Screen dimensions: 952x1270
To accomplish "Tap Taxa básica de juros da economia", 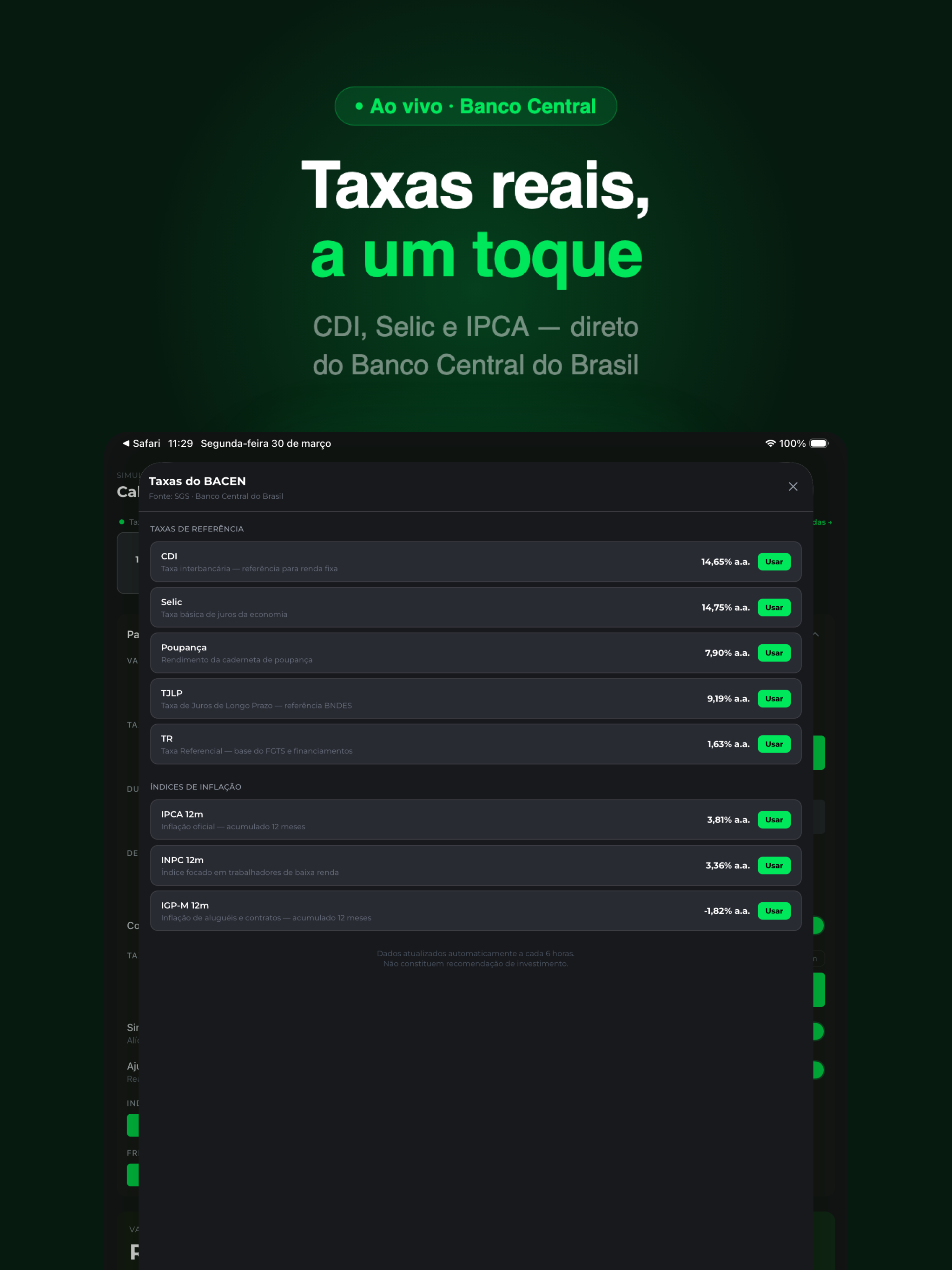I will (x=224, y=615).
